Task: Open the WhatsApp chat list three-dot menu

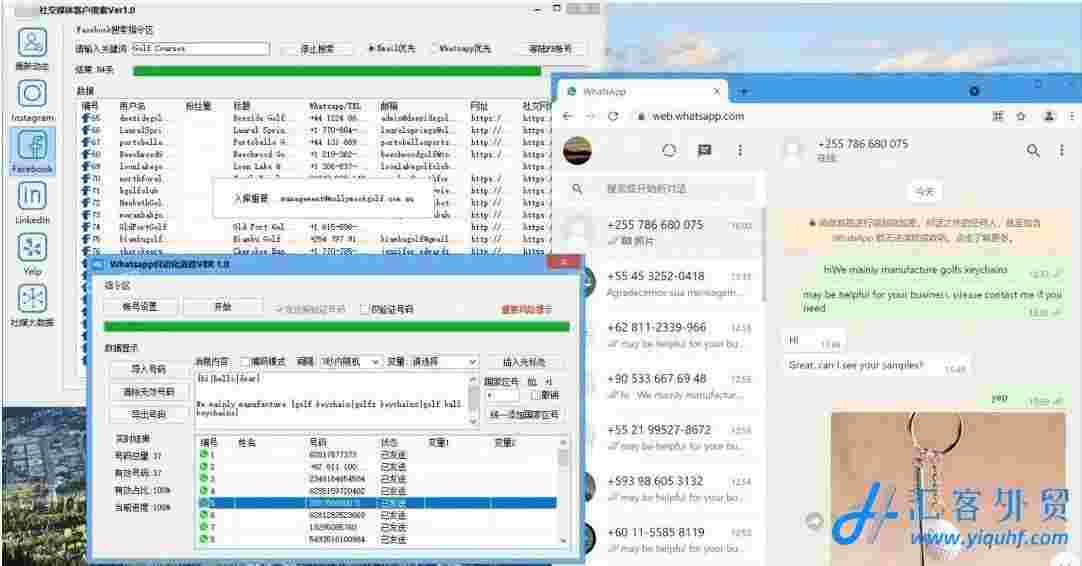Action: [740, 150]
